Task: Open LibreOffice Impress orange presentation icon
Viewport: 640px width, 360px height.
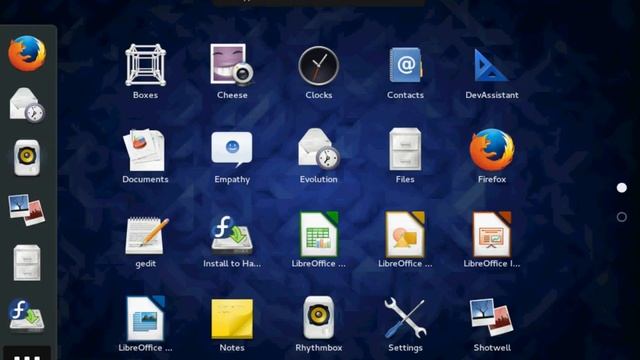Action: (x=492, y=234)
